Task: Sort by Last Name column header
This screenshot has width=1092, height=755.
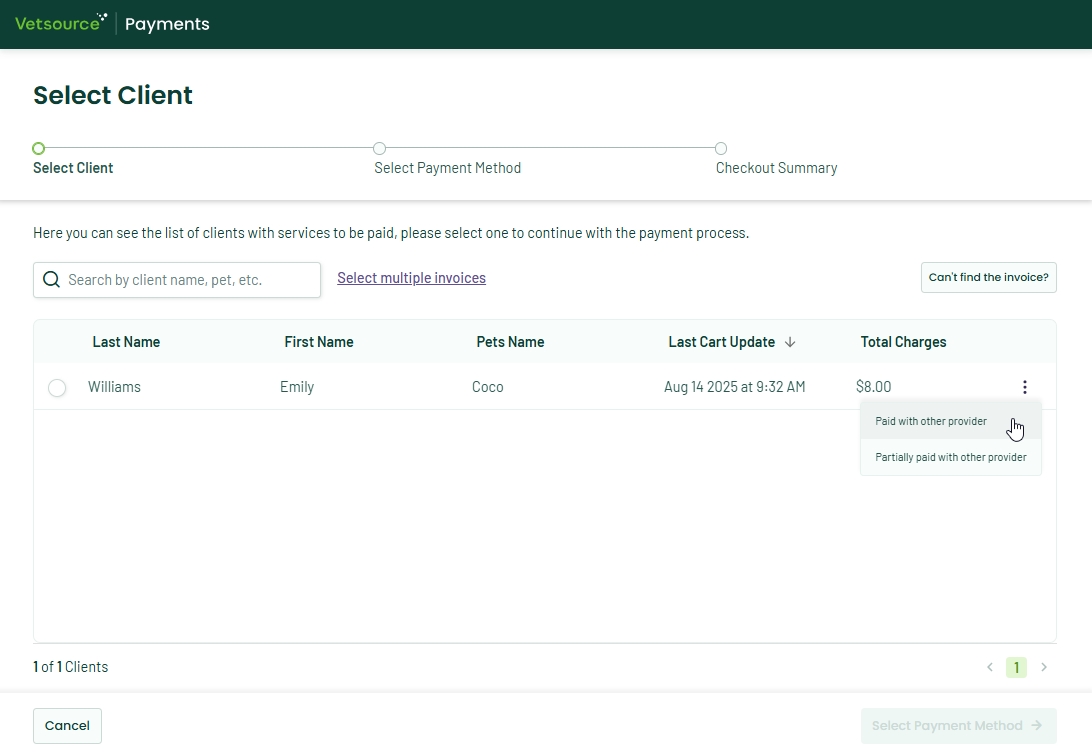Action: (x=126, y=342)
